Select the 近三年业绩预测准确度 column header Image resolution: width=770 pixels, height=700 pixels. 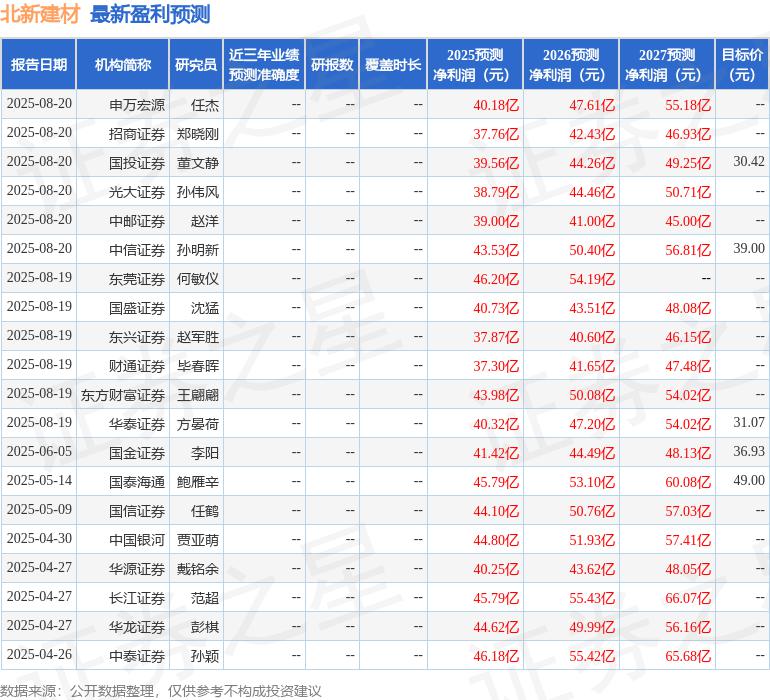click(264, 64)
